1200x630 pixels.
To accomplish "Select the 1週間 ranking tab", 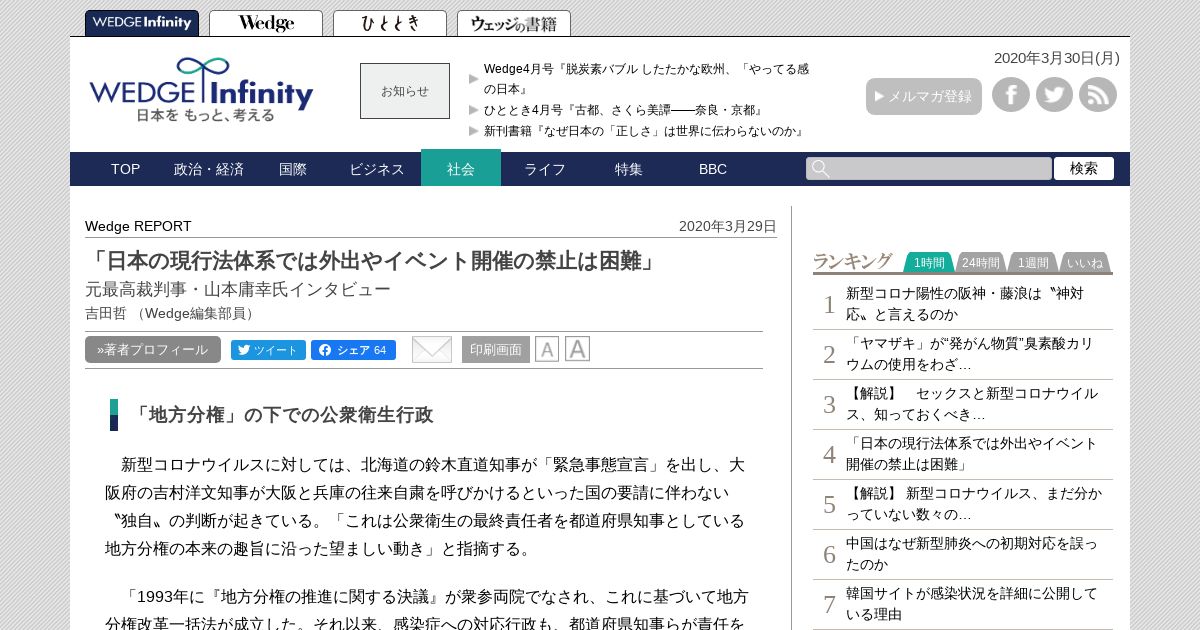I will [x=1033, y=262].
